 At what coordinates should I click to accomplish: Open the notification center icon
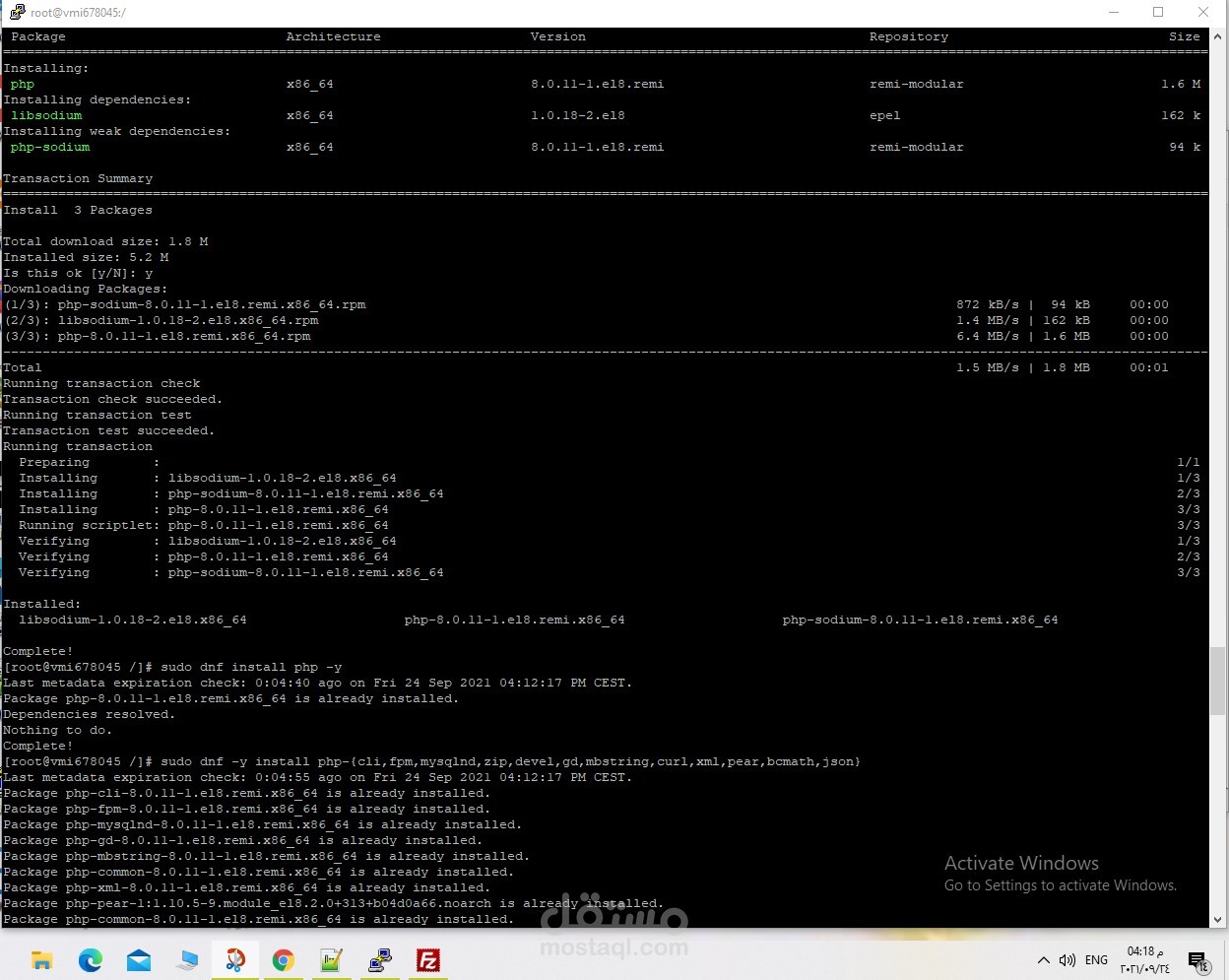(x=1197, y=961)
